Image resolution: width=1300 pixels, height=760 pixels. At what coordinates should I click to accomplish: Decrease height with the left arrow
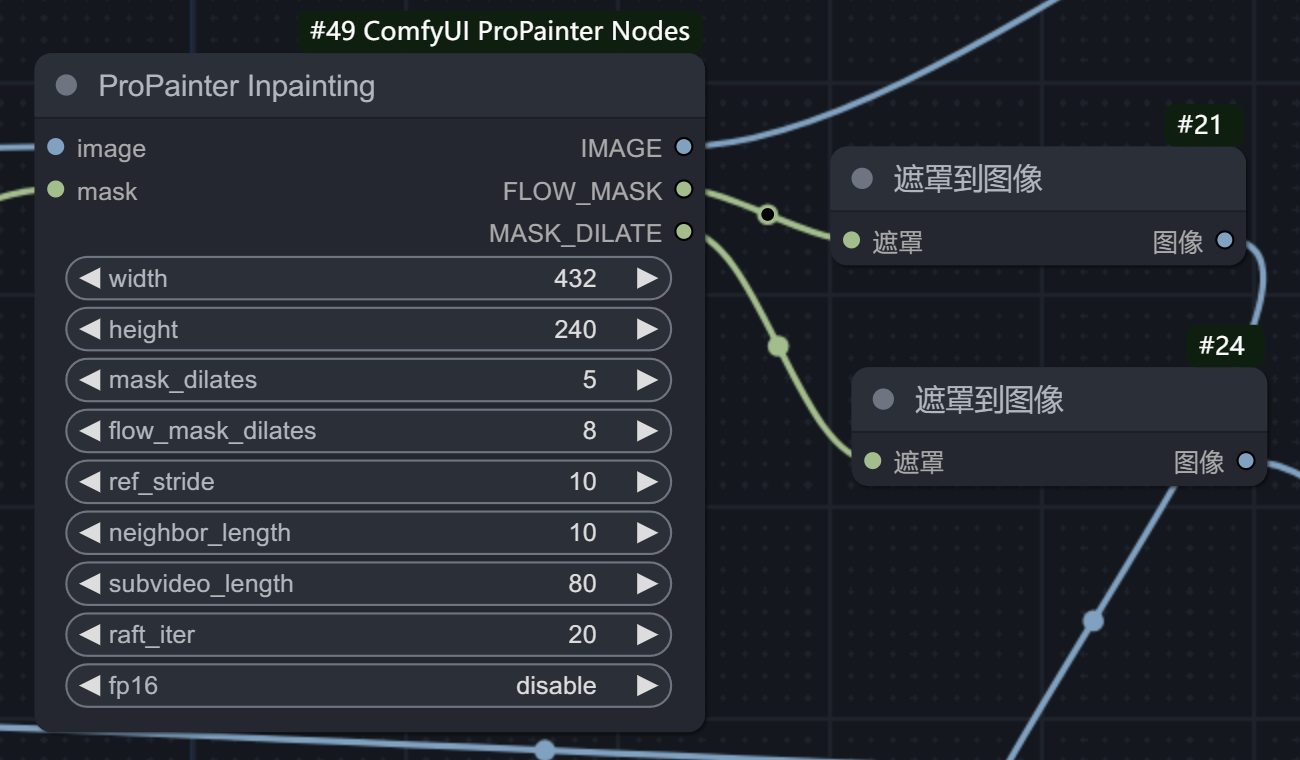point(90,329)
